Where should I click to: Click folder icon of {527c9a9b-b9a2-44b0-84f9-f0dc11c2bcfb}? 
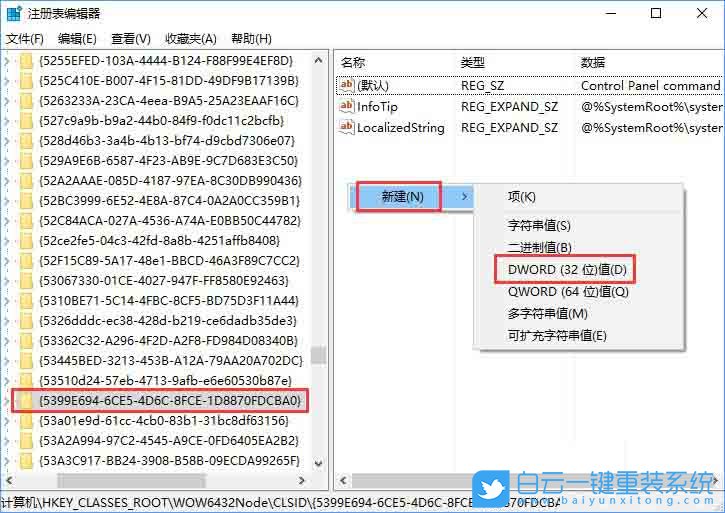[x=26, y=121]
